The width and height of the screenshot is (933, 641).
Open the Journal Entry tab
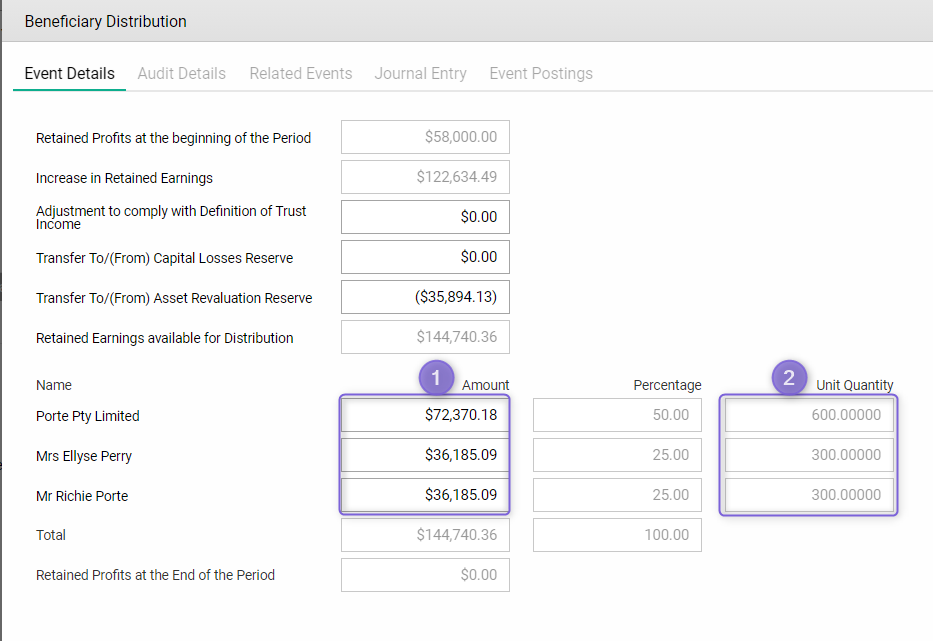coord(420,73)
